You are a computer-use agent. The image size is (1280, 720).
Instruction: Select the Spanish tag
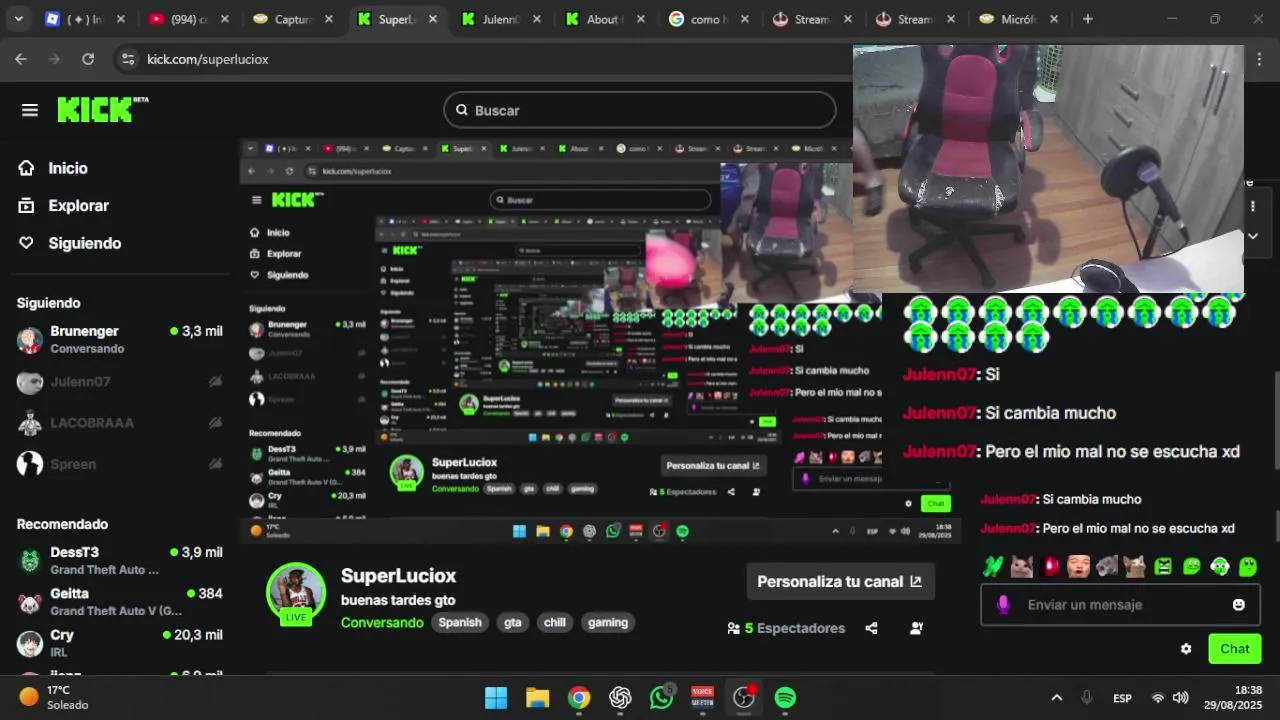[460, 622]
